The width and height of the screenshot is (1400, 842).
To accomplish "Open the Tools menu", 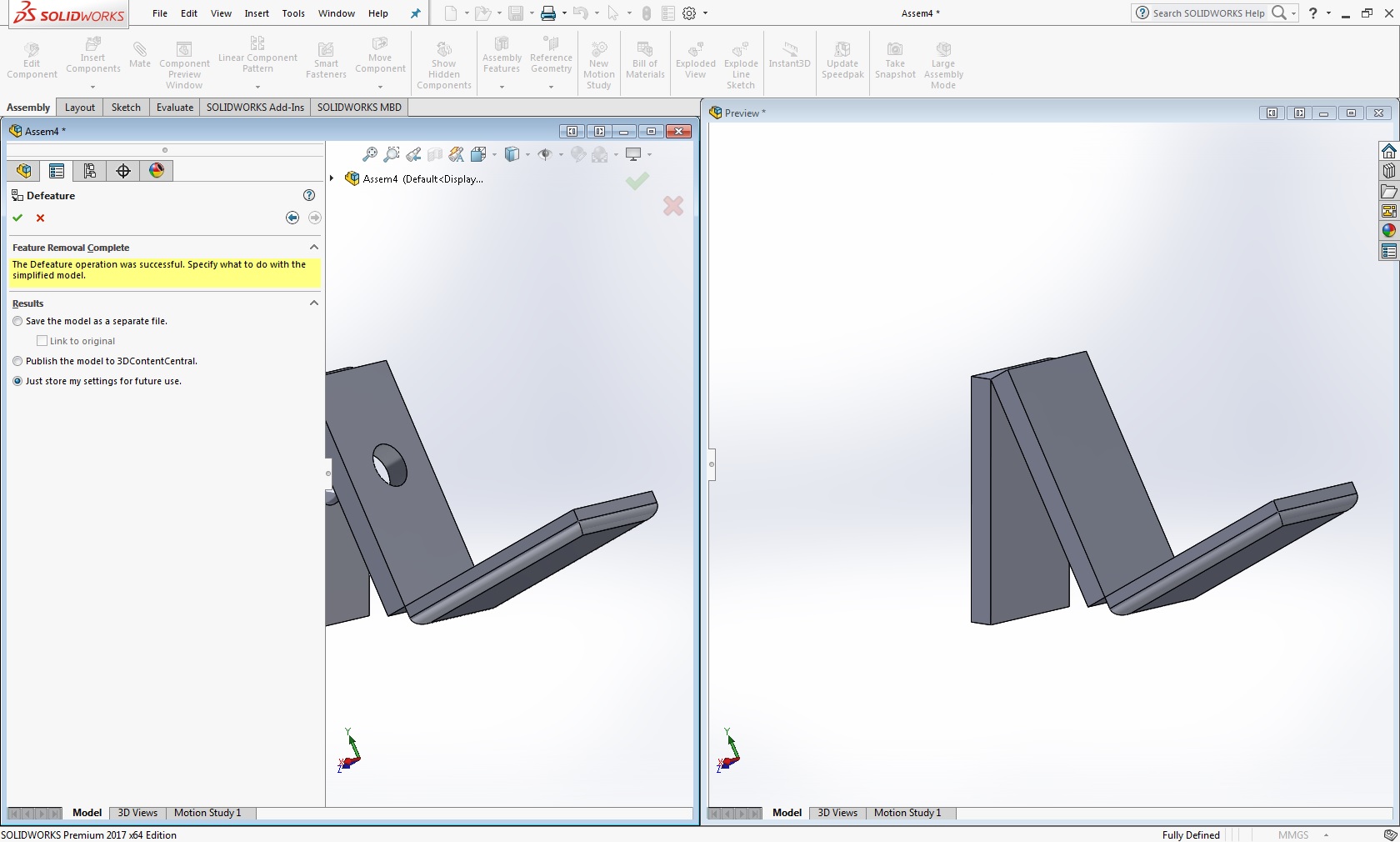I will [293, 13].
